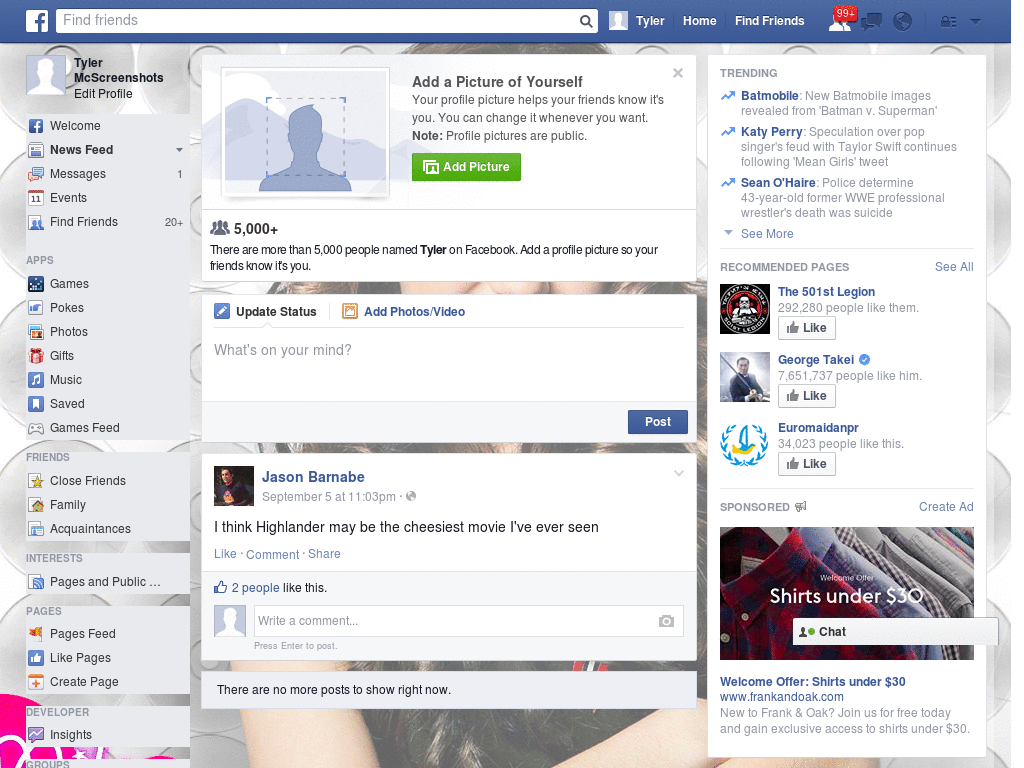Open Shirts under $30 ad image
The image size is (1024, 768).
[846, 593]
